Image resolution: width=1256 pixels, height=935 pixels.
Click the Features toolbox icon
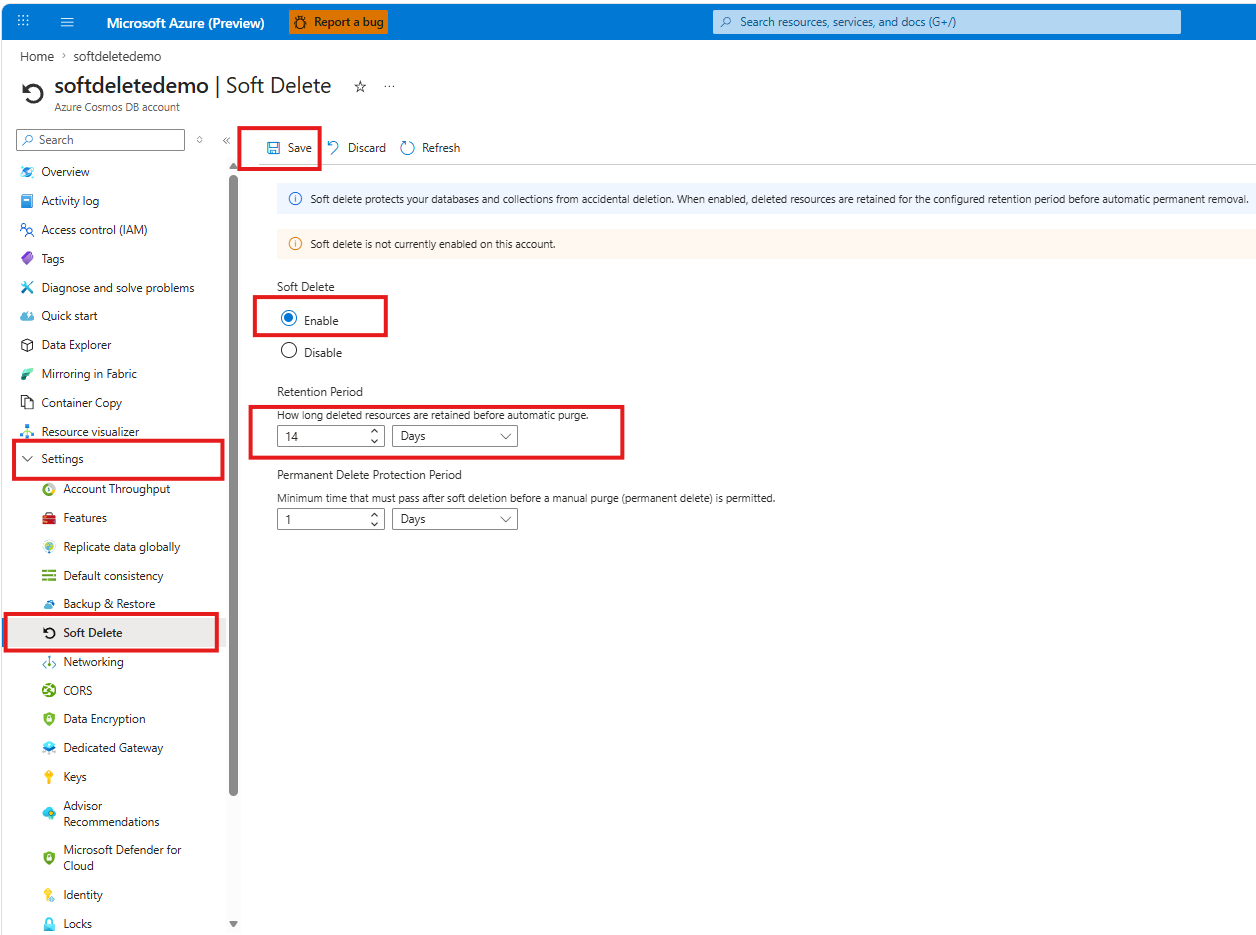(x=49, y=518)
